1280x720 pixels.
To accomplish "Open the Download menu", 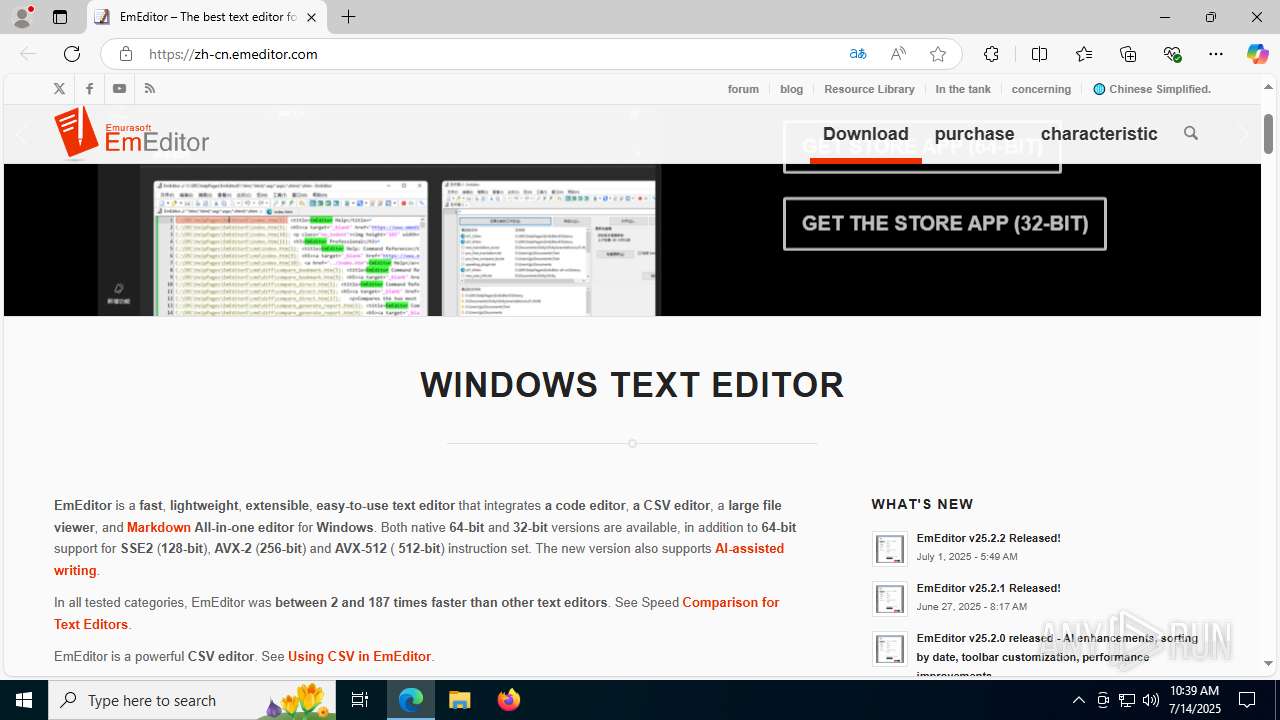I will click(x=866, y=134).
